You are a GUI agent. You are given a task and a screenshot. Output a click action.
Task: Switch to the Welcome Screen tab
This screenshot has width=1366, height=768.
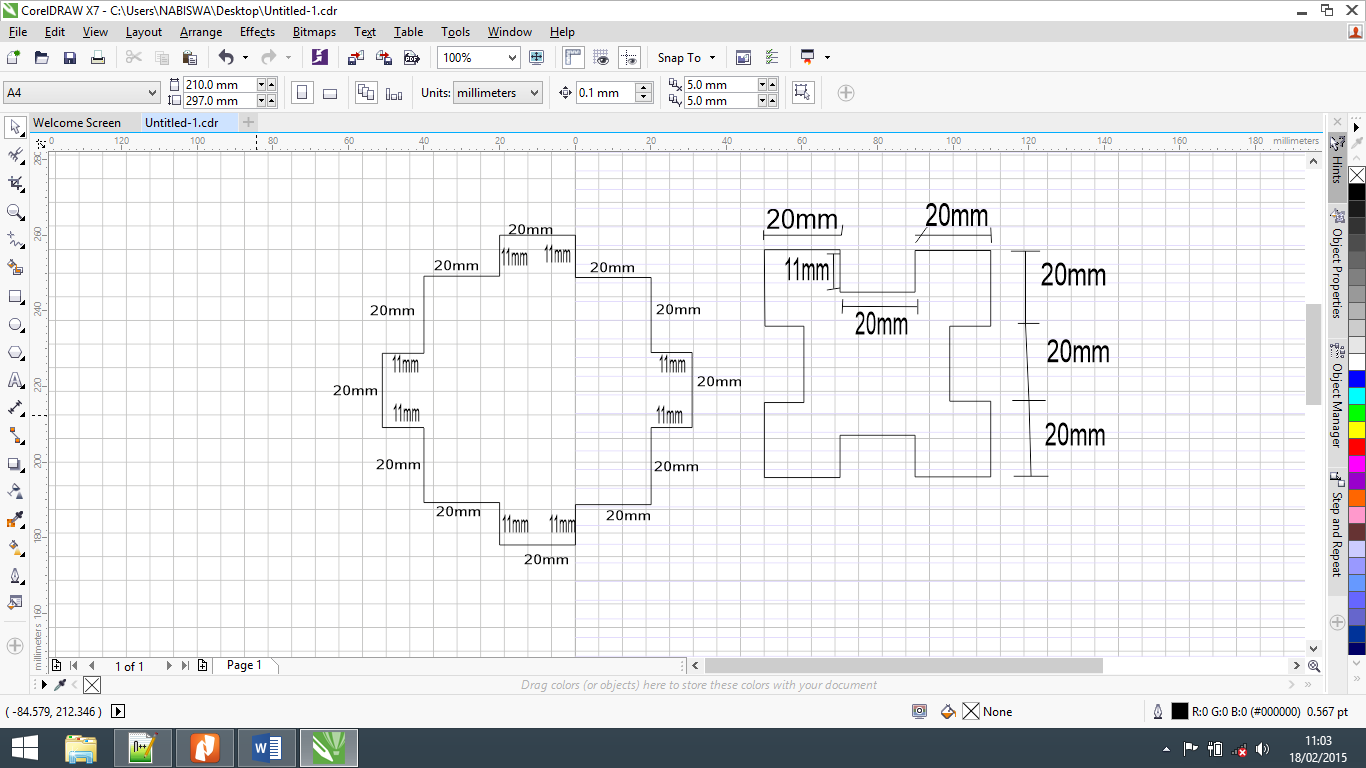click(77, 123)
